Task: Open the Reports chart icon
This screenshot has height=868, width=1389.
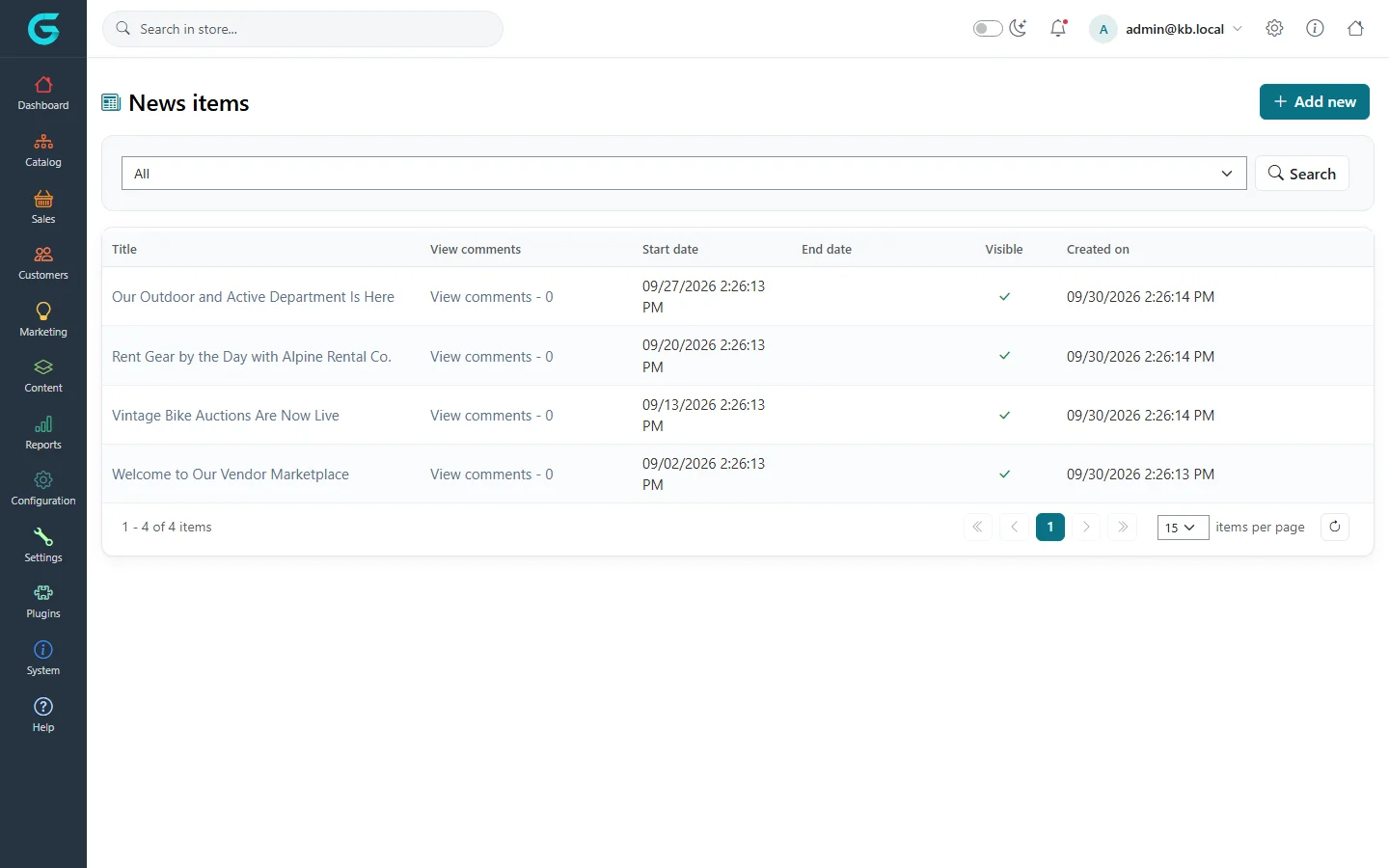Action: coord(43,424)
